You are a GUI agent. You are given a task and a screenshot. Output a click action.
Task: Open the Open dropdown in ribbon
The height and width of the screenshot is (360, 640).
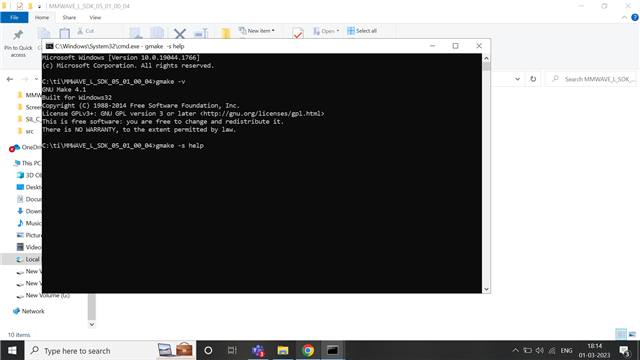click(x=326, y=31)
